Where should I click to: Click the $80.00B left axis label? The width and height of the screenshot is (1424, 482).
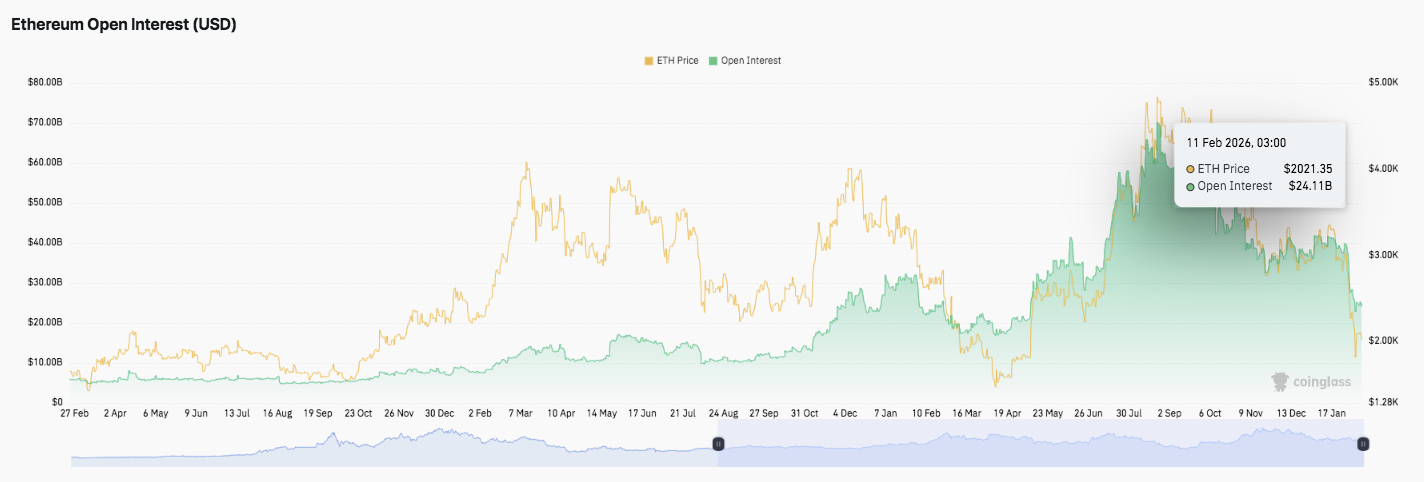45,82
